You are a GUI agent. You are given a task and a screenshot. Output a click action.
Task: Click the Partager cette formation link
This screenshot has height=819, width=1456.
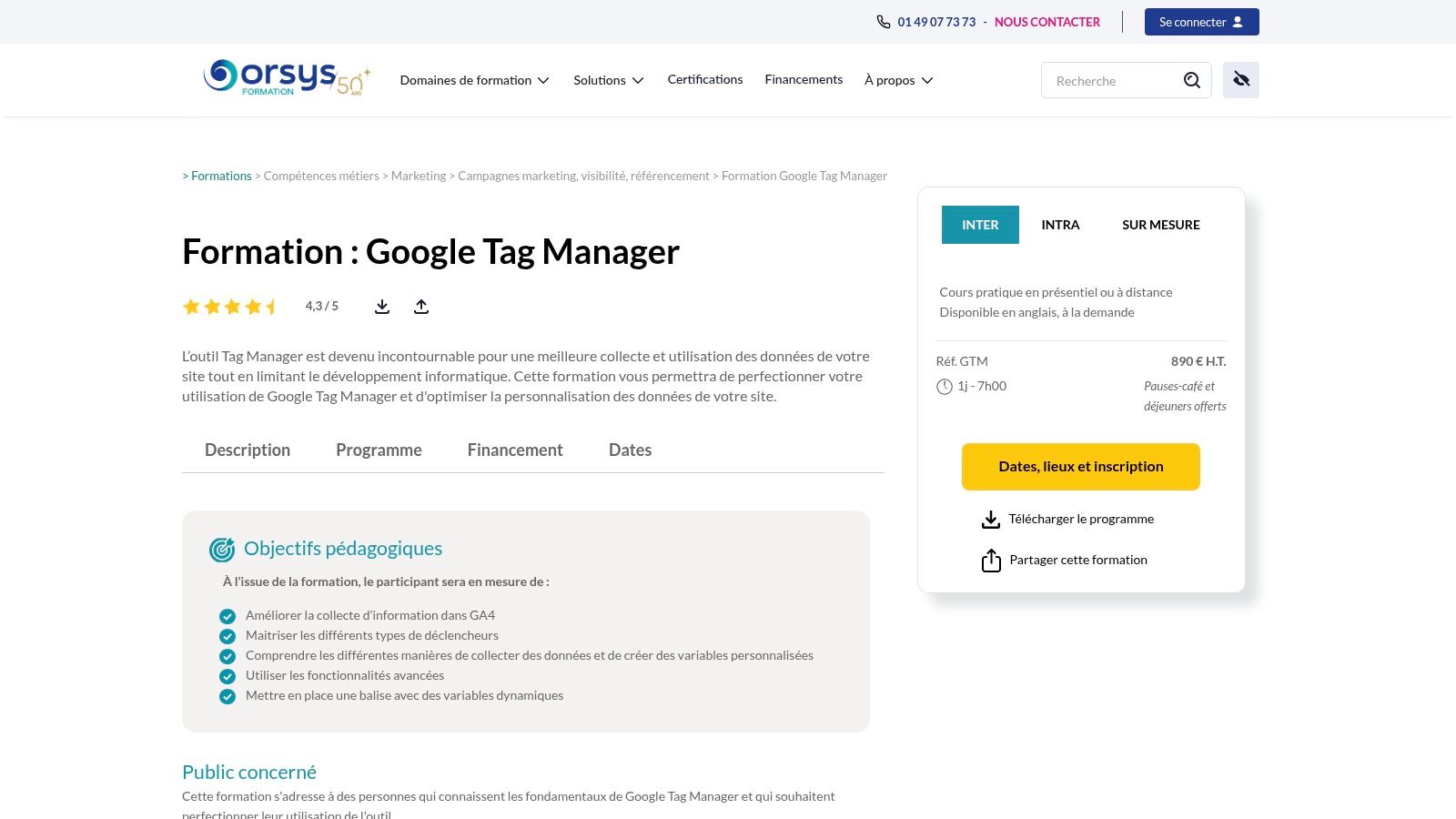coord(1078,560)
